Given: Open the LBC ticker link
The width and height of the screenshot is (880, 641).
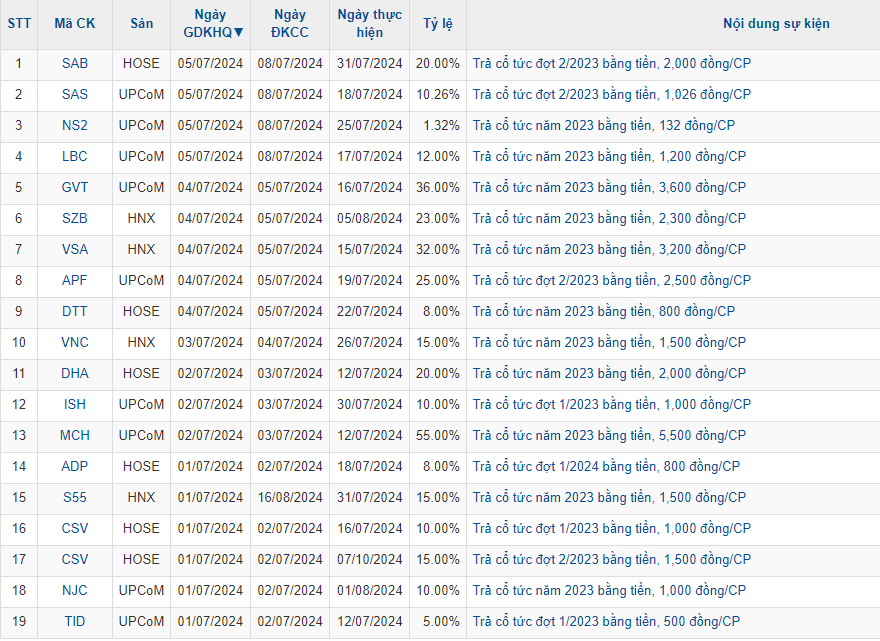Looking at the screenshot, I should 74,156.
